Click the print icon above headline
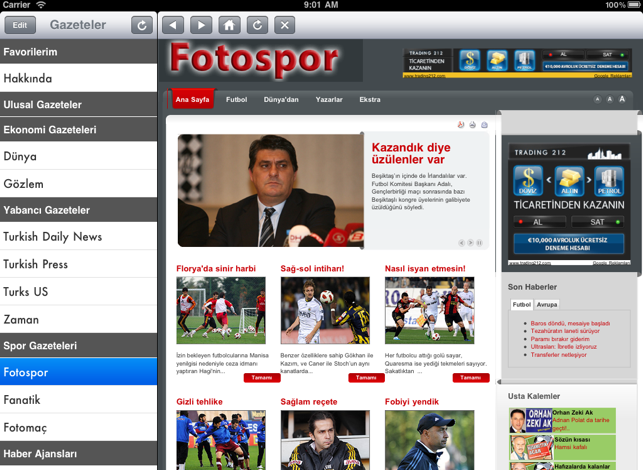The height and width of the screenshot is (470, 643). 472,125
